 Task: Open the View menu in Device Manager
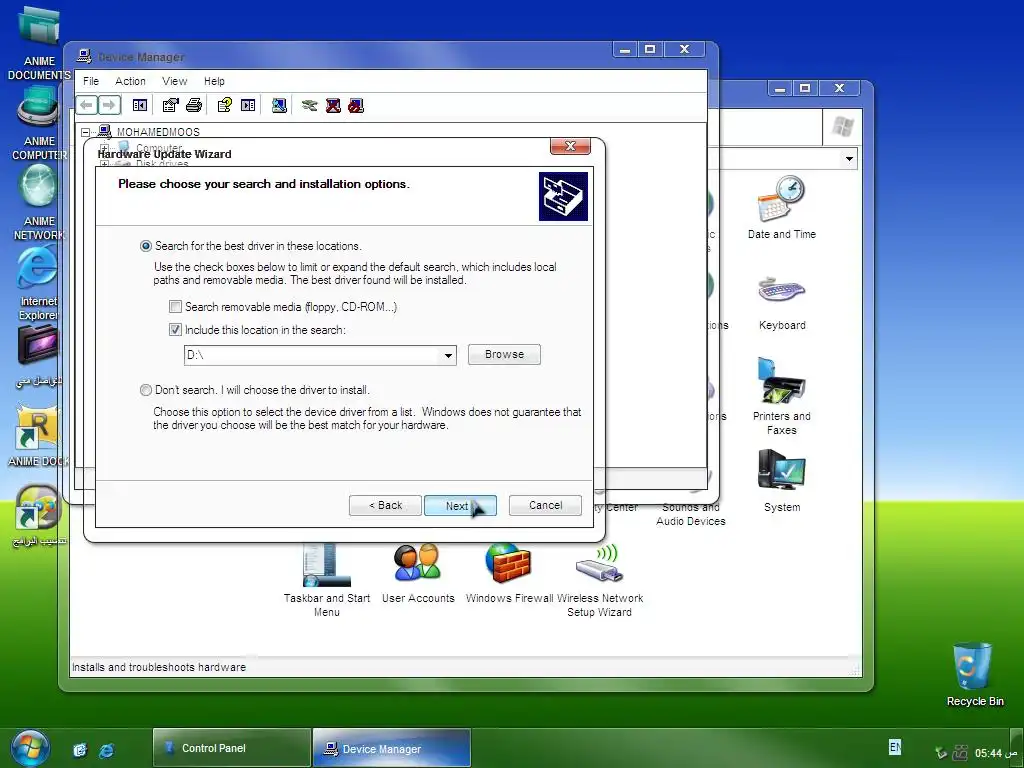pos(174,81)
